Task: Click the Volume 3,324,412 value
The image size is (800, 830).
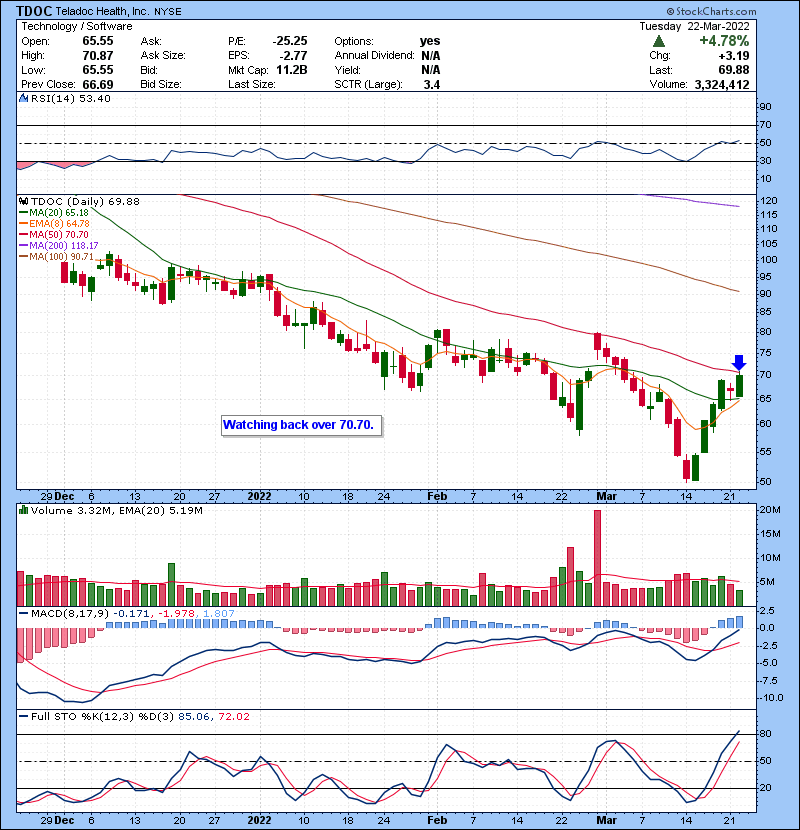Action: [x=722, y=85]
